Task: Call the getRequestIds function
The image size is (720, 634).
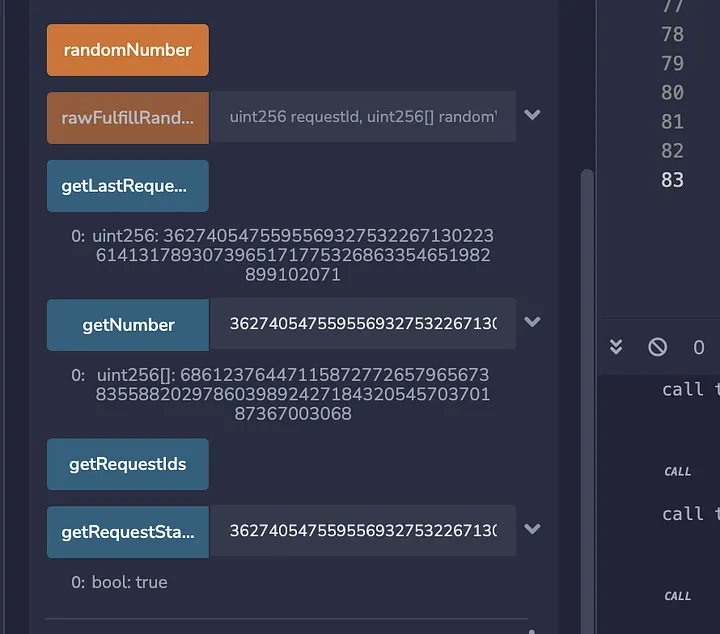Action: [x=127, y=464]
